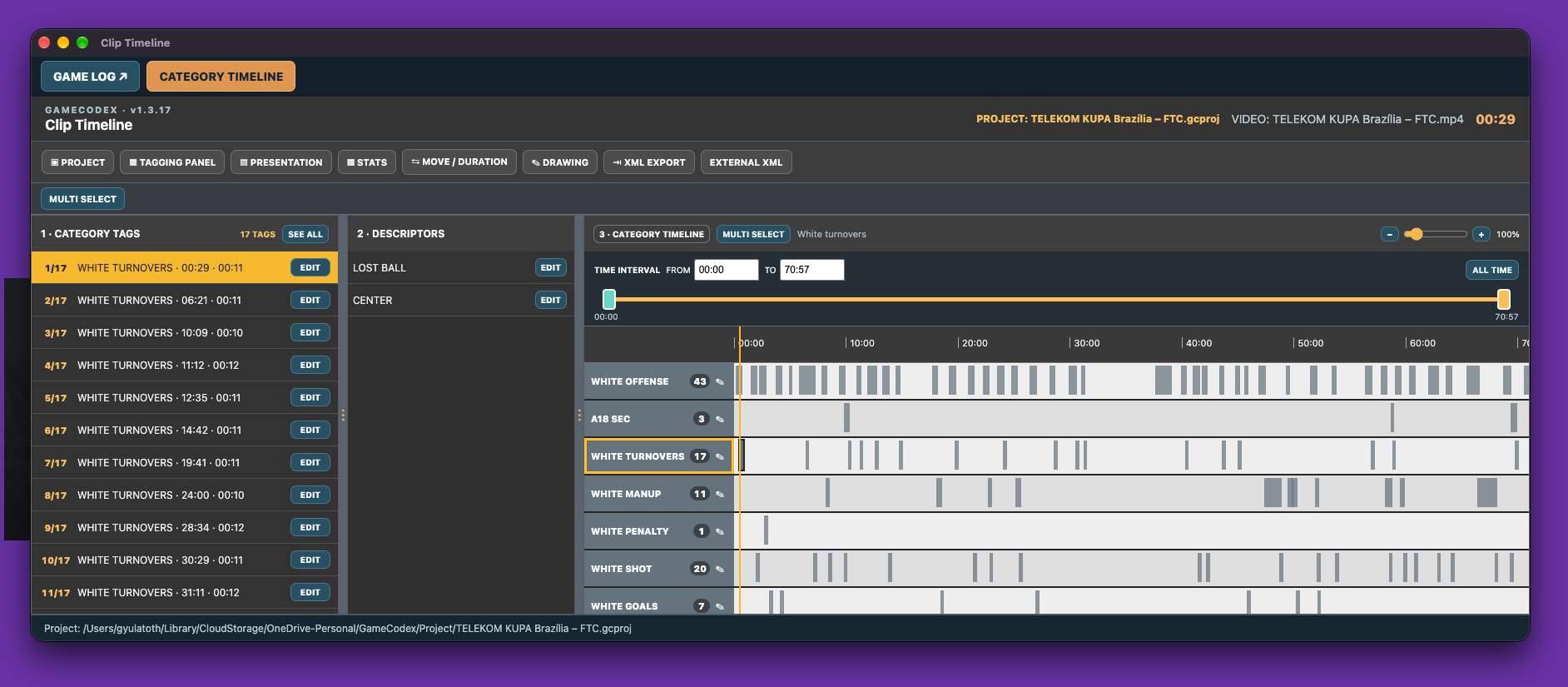1568x687 pixels.
Task: Toggle MULTI SELECT below the toolbar
Action: pyautogui.click(x=82, y=199)
